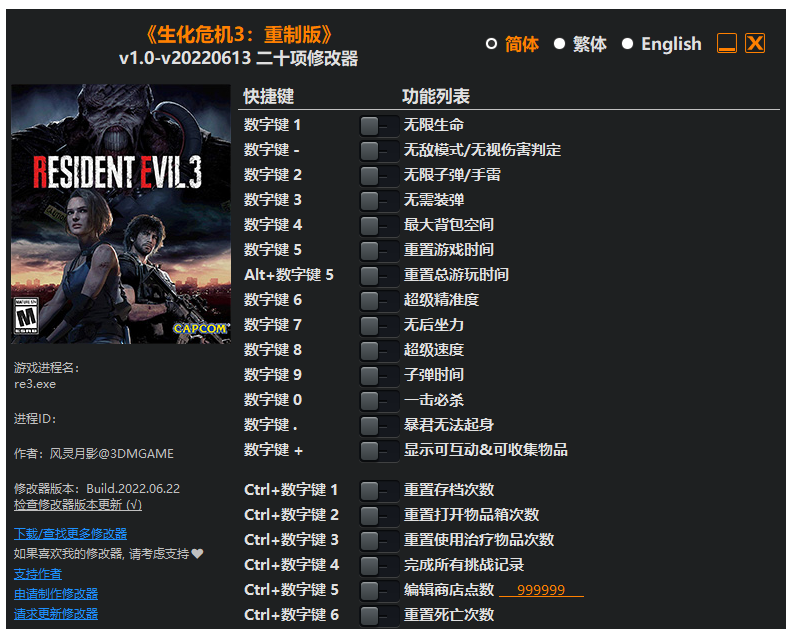Image resolution: width=792 pixels, height=629 pixels.
Task: Select 繁体 language radio button
Action: (559, 44)
